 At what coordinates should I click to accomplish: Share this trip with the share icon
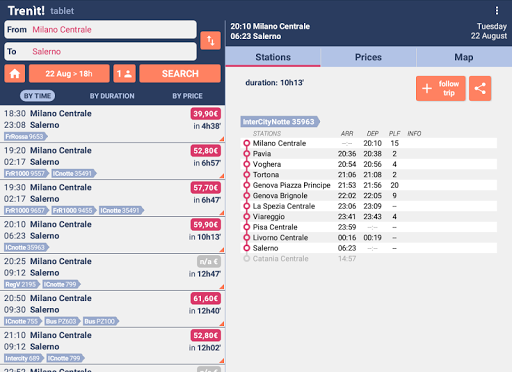click(480, 88)
